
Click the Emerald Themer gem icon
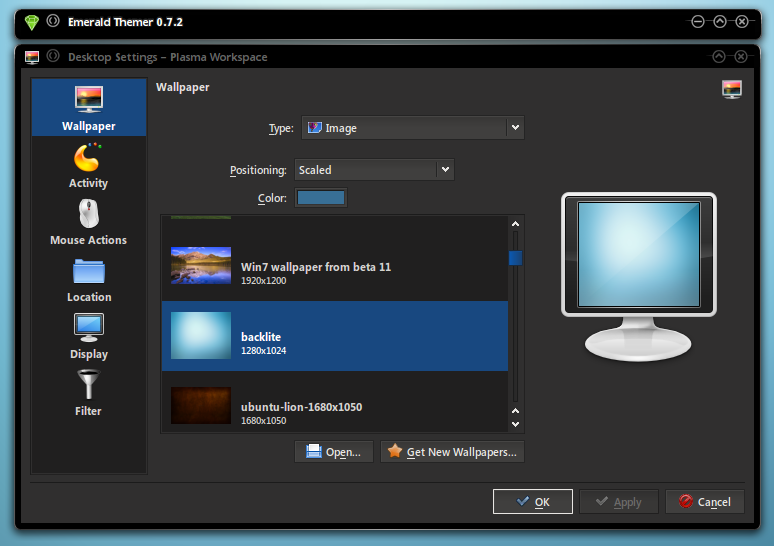point(32,22)
